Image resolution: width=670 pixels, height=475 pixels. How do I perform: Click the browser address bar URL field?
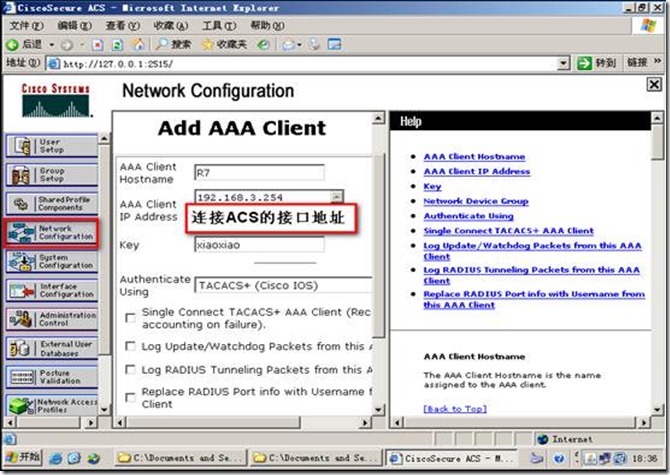302,64
